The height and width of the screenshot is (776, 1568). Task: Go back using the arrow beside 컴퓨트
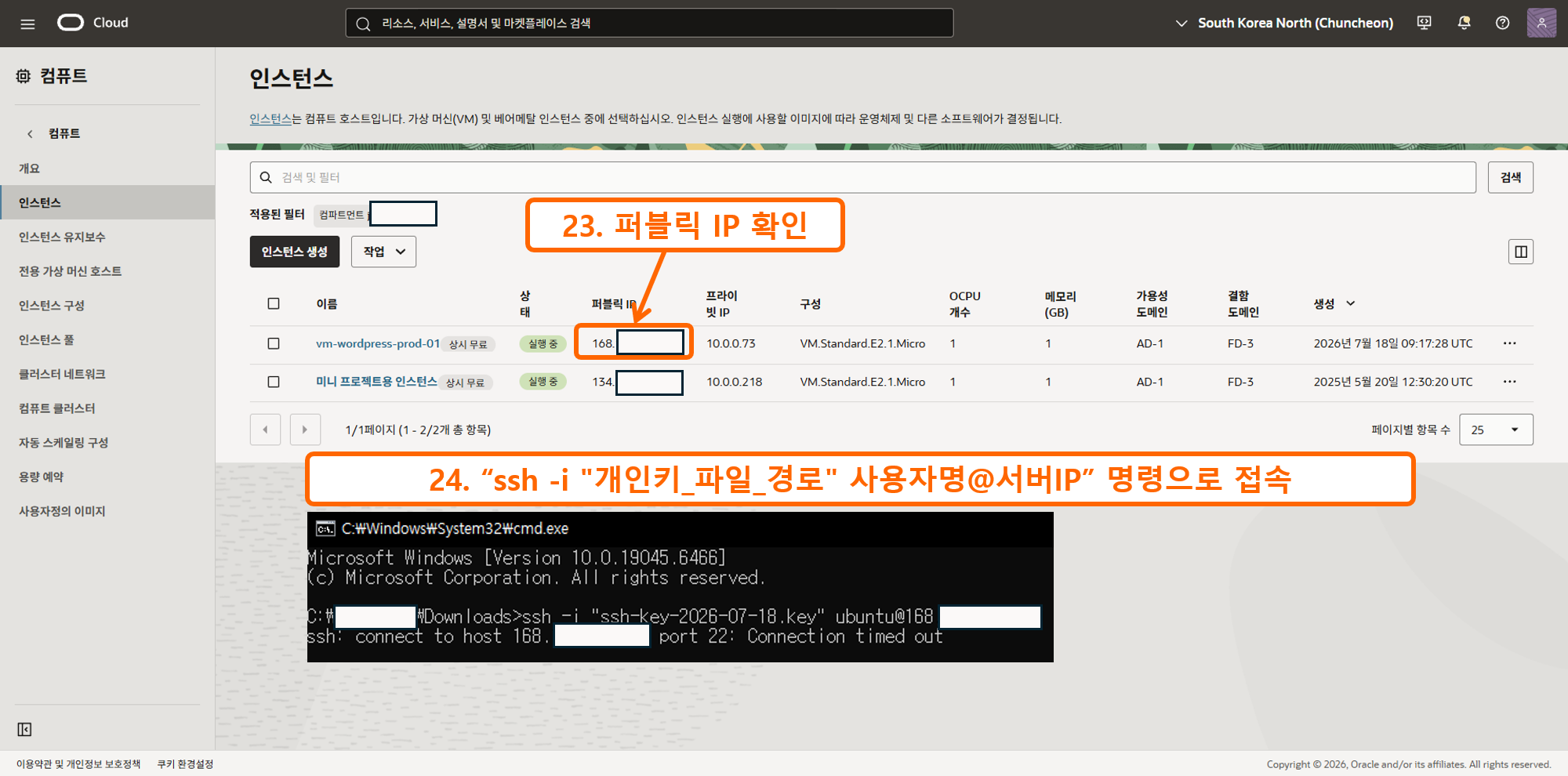[x=30, y=134]
